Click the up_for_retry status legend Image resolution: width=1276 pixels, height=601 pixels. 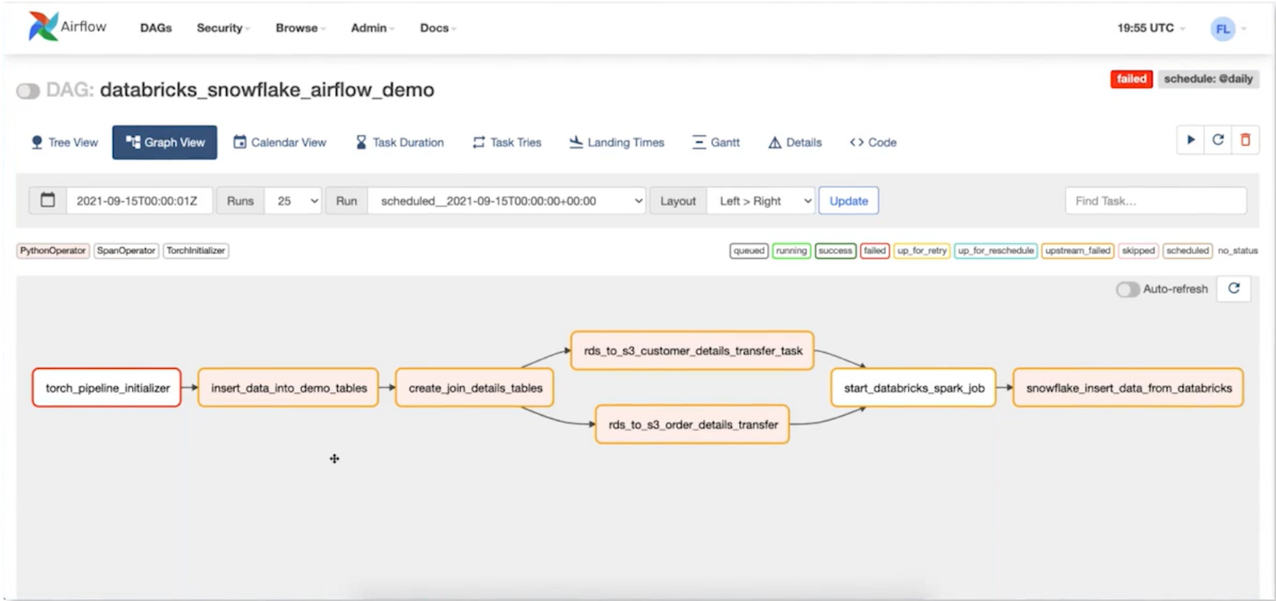coord(922,251)
